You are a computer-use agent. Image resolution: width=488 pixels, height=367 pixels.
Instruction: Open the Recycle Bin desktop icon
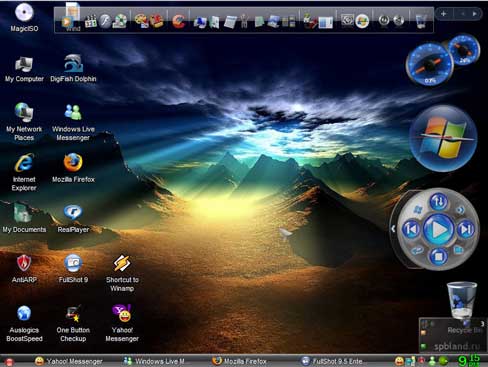point(463,307)
